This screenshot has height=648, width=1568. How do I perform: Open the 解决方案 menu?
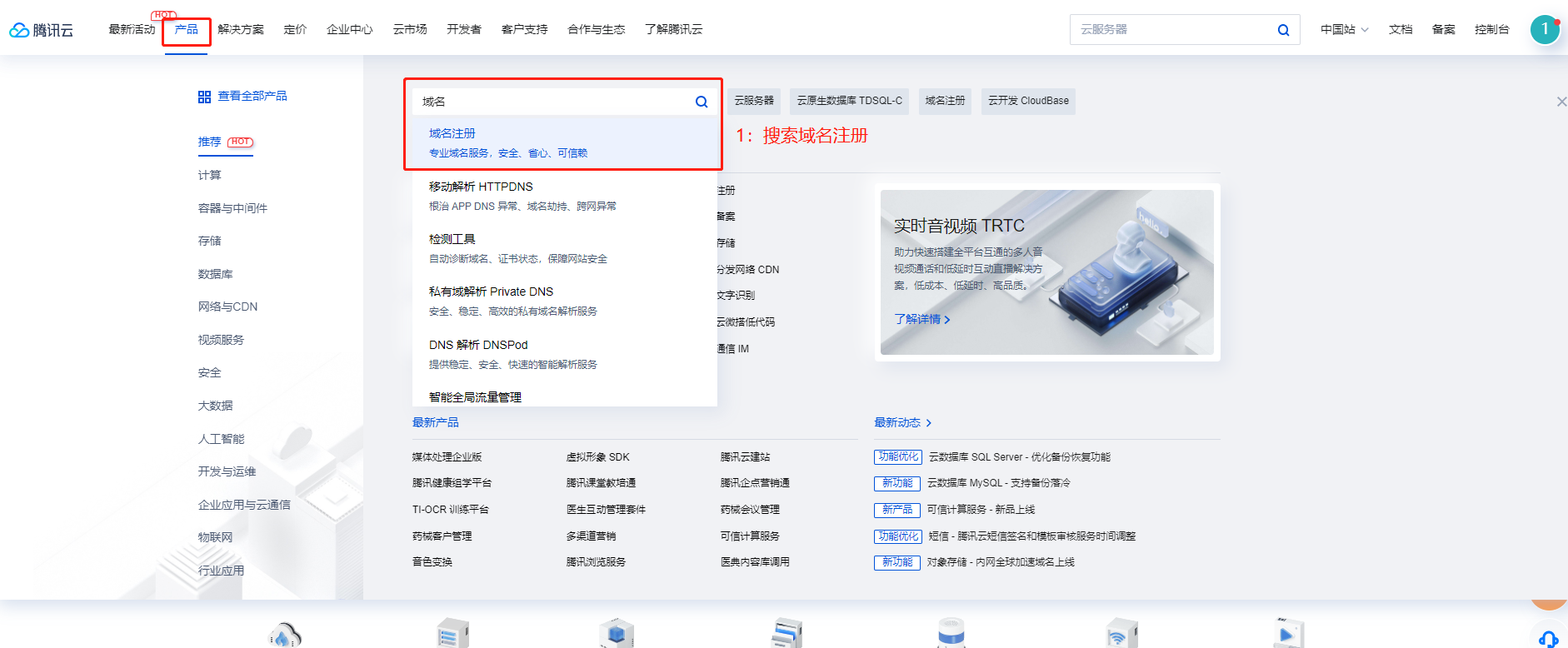pos(241,30)
